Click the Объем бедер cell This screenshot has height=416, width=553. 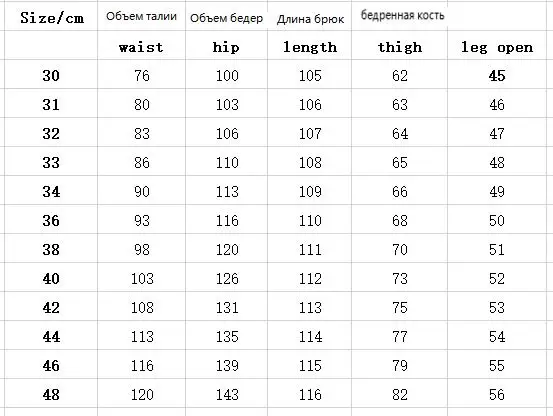tap(226, 16)
